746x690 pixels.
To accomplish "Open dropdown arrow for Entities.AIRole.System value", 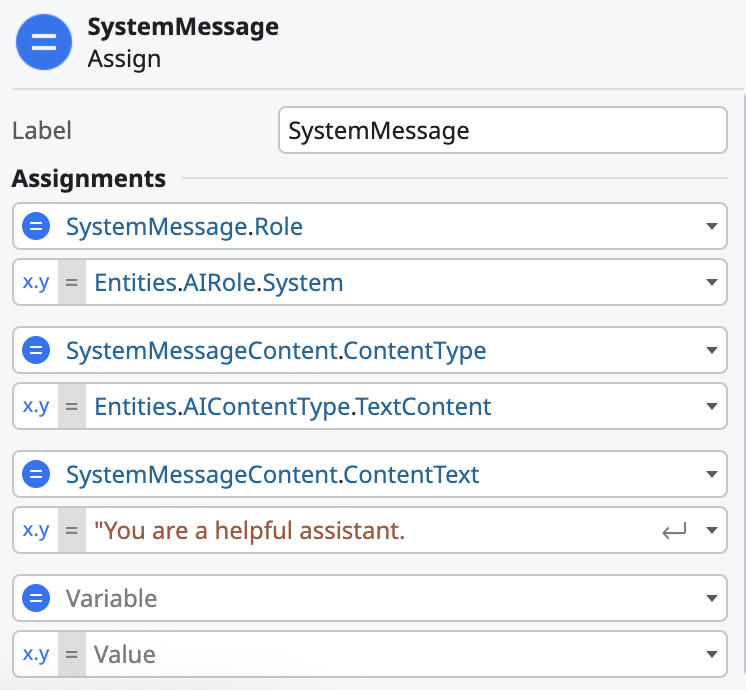I will (x=712, y=282).
